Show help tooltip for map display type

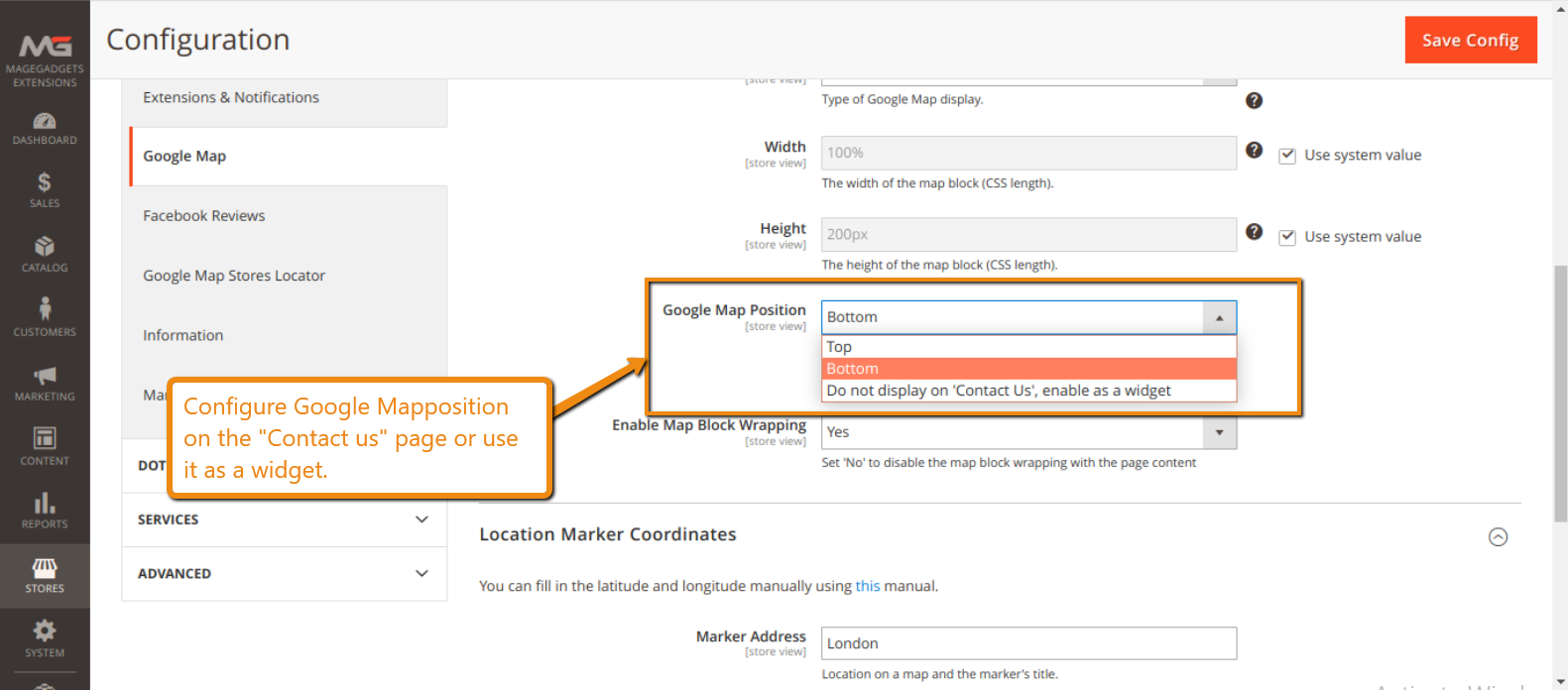(x=1254, y=100)
